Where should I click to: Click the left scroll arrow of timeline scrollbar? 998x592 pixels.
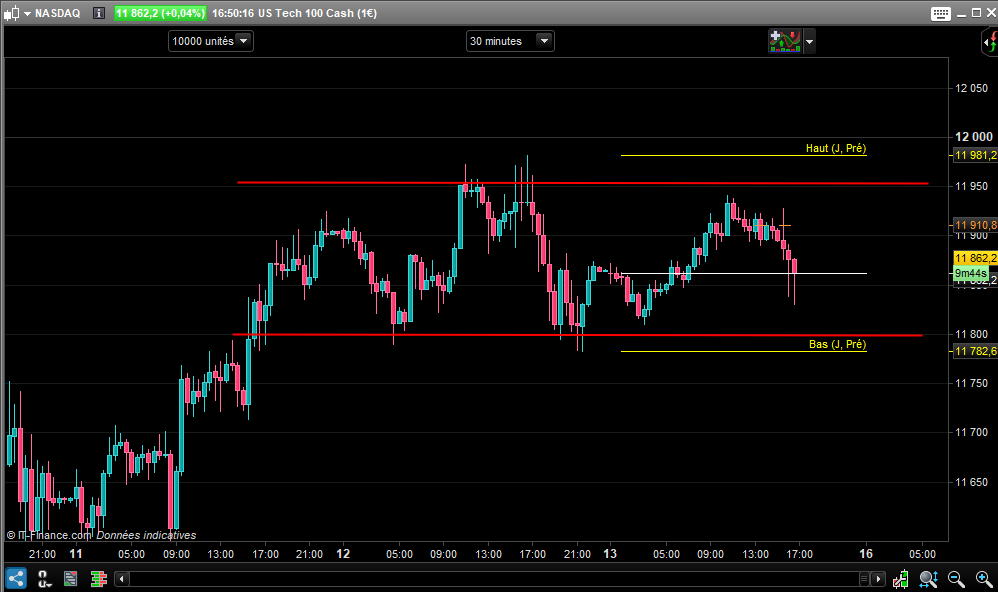[x=122, y=579]
